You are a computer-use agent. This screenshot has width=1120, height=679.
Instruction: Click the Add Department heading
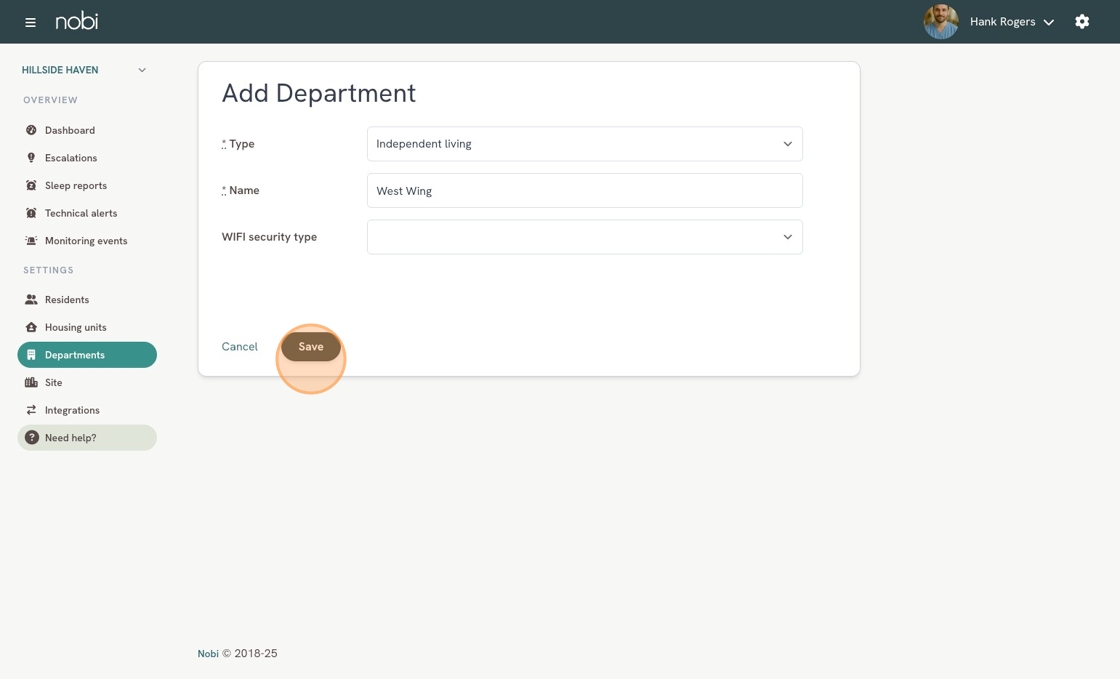319,94
